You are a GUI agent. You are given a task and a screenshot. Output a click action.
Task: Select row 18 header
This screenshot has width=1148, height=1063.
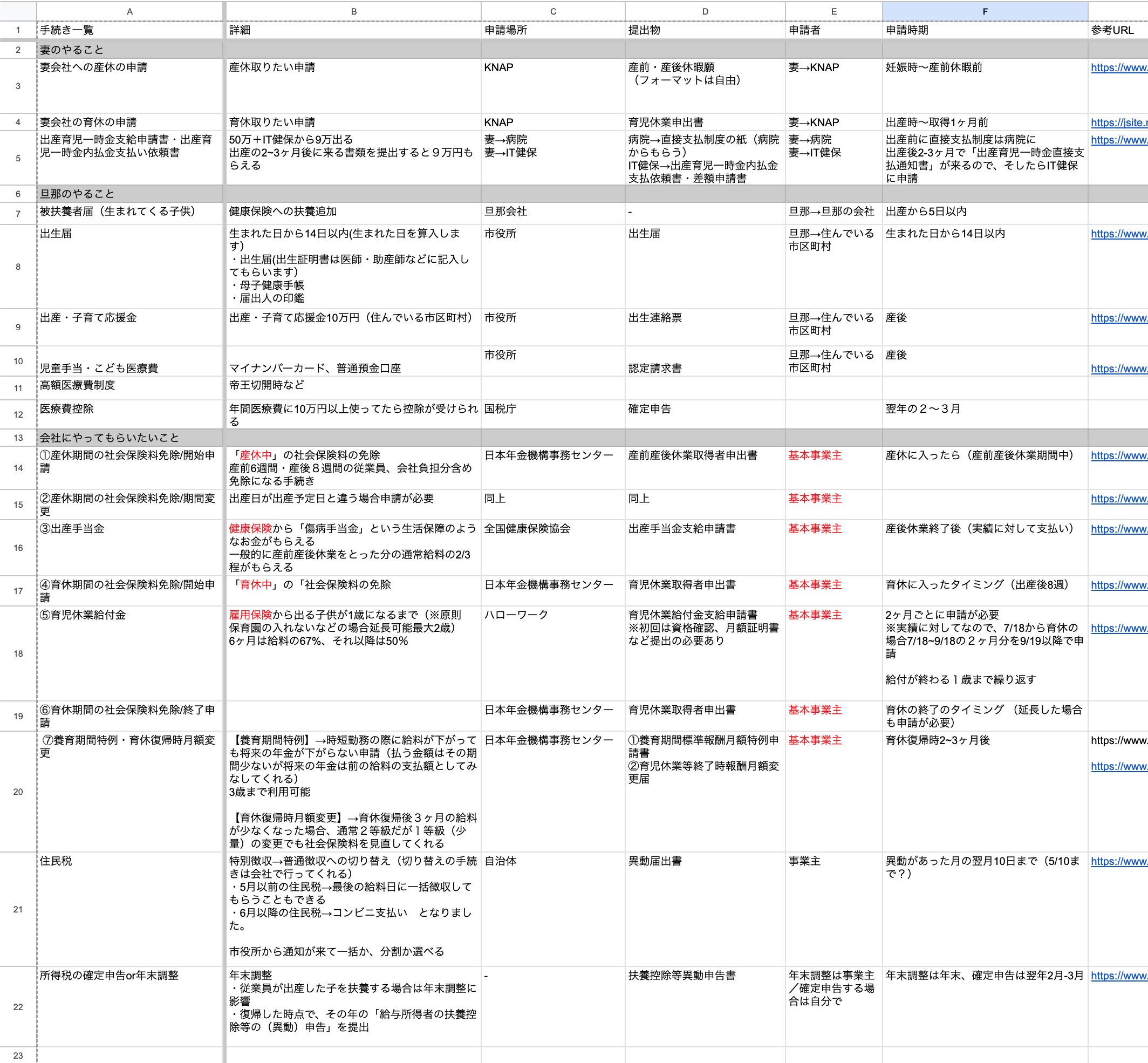point(18,653)
